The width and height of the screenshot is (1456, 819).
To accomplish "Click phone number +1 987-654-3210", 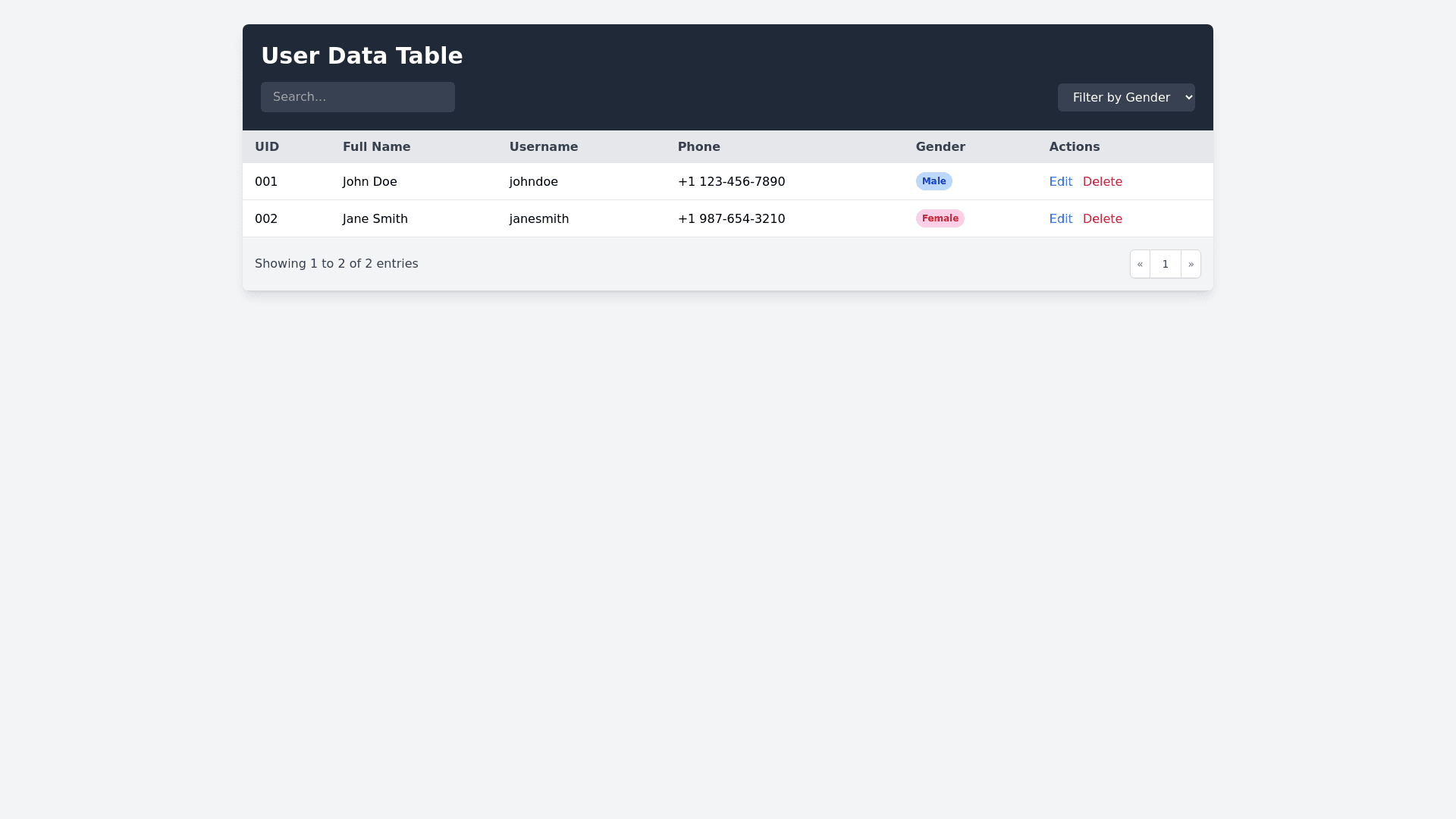I will (731, 219).
